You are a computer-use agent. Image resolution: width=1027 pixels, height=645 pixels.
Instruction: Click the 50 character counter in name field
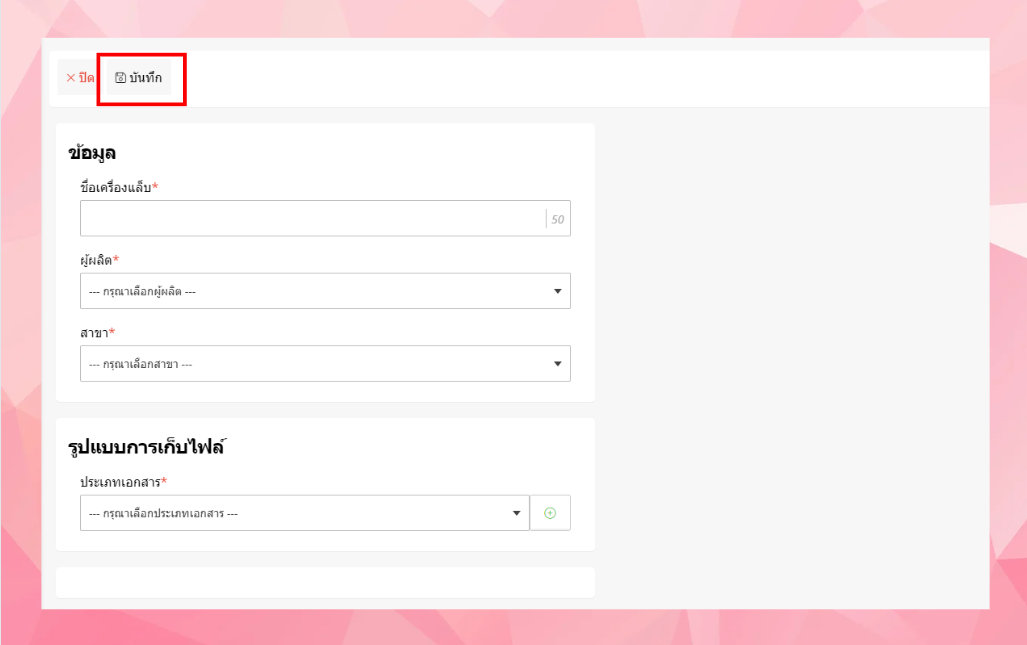tap(558, 219)
